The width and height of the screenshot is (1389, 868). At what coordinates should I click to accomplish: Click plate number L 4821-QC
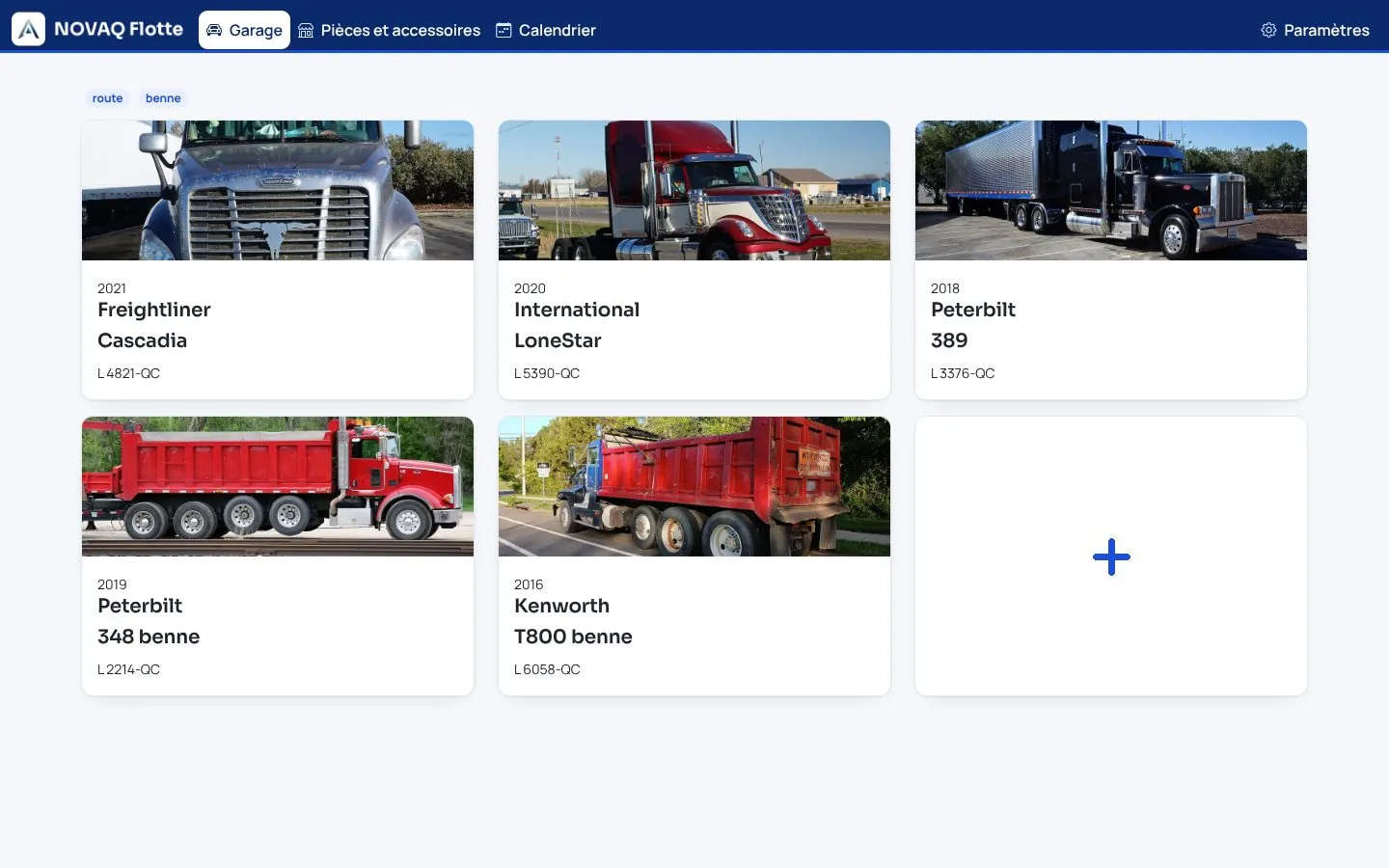pyautogui.click(x=129, y=373)
